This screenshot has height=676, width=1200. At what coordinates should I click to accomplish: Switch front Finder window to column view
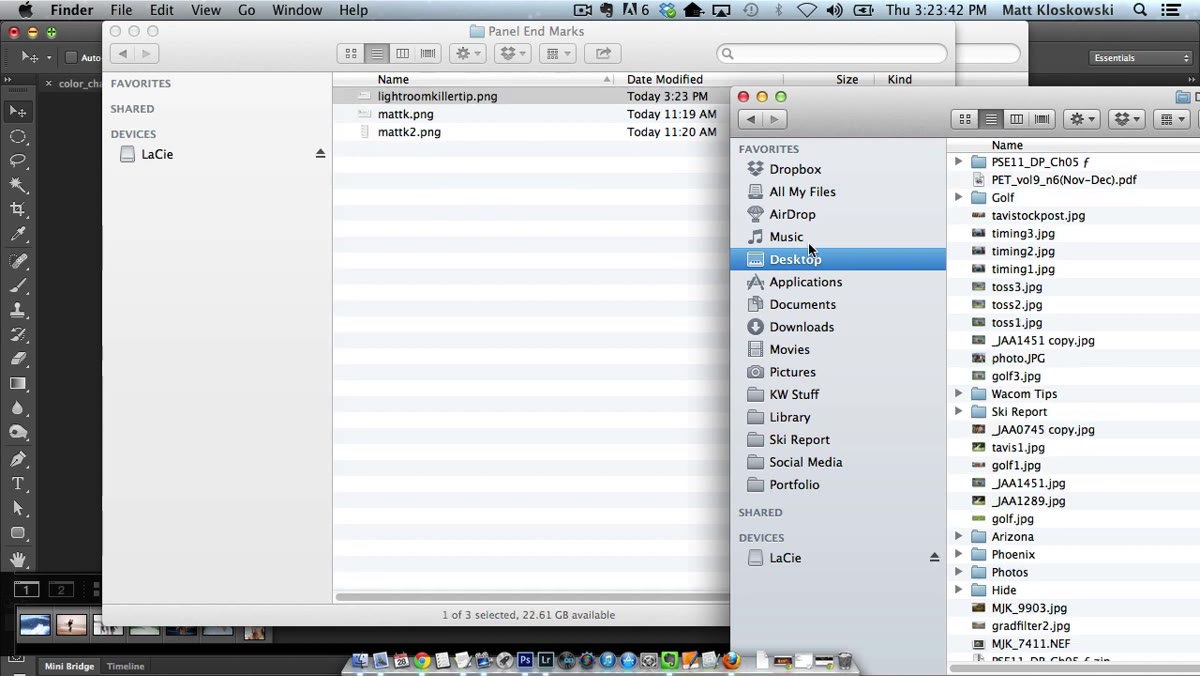coord(1017,119)
